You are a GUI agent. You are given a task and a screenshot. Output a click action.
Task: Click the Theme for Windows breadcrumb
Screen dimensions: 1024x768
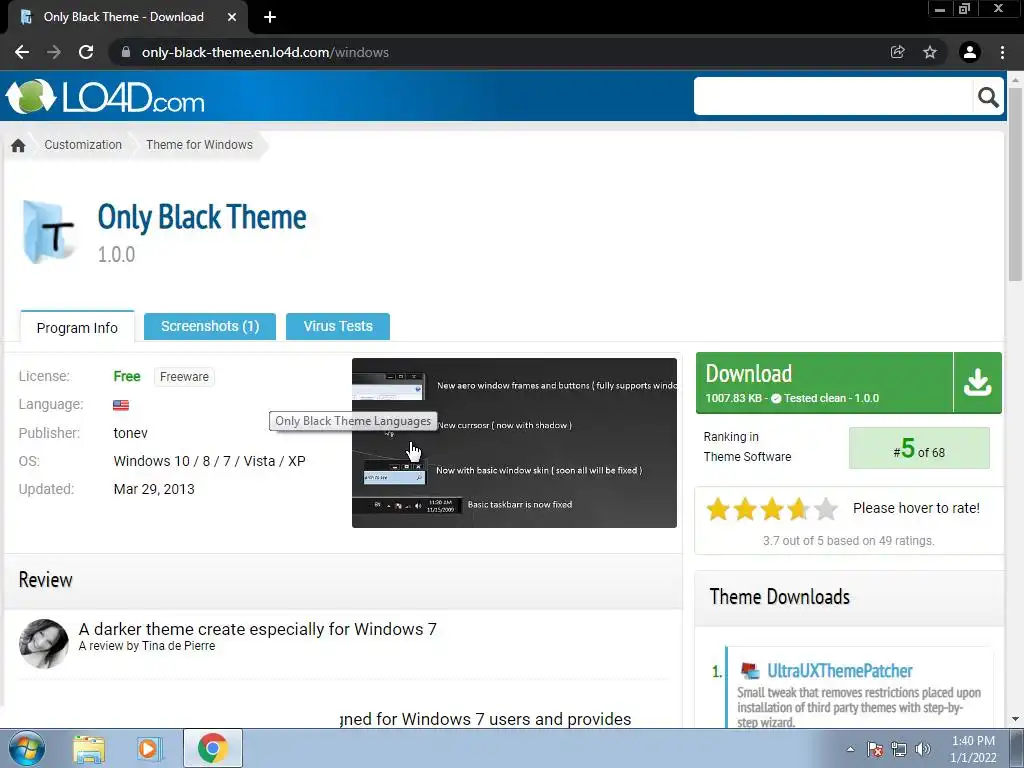coord(199,145)
